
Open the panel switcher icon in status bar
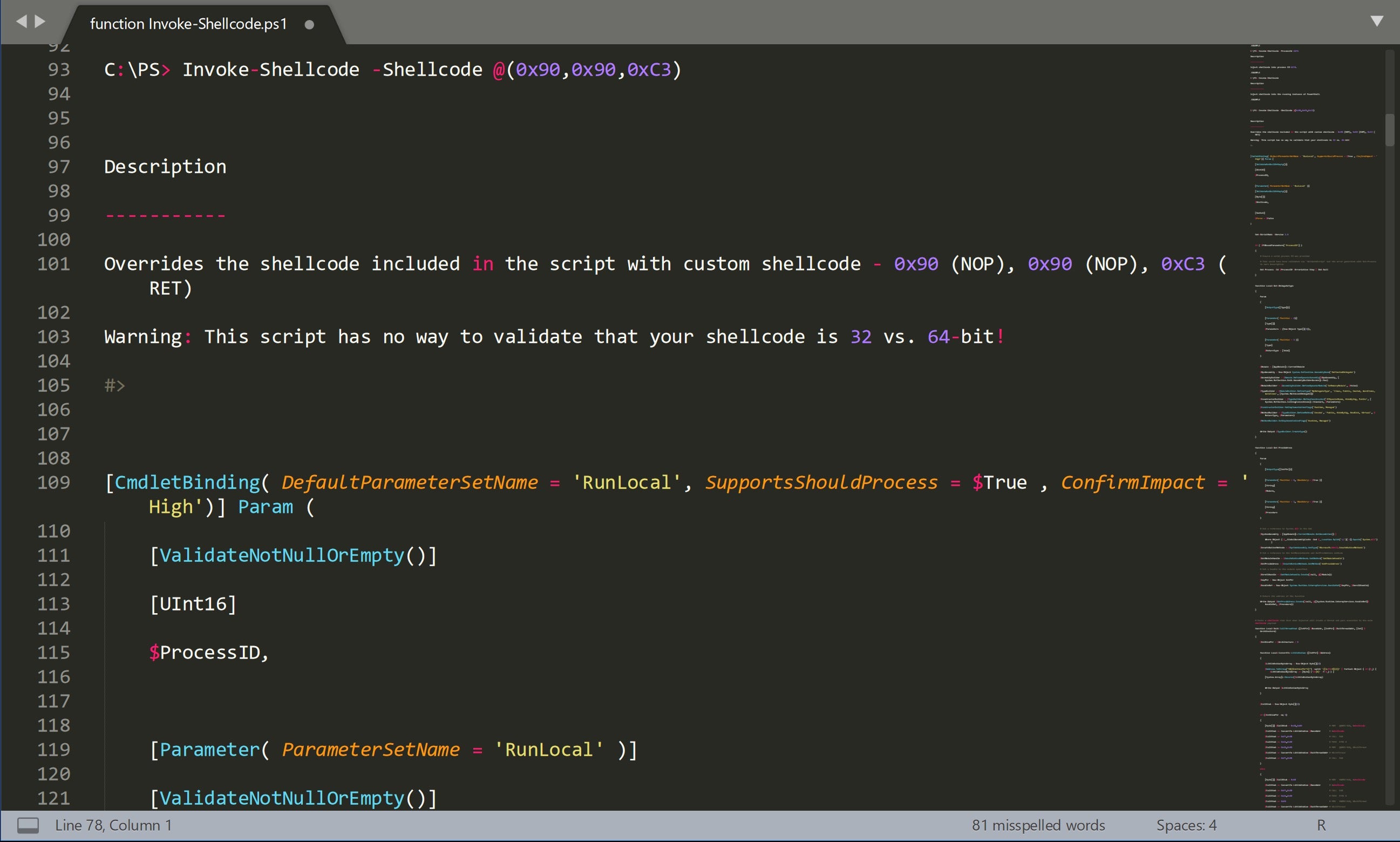(x=28, y=825)
